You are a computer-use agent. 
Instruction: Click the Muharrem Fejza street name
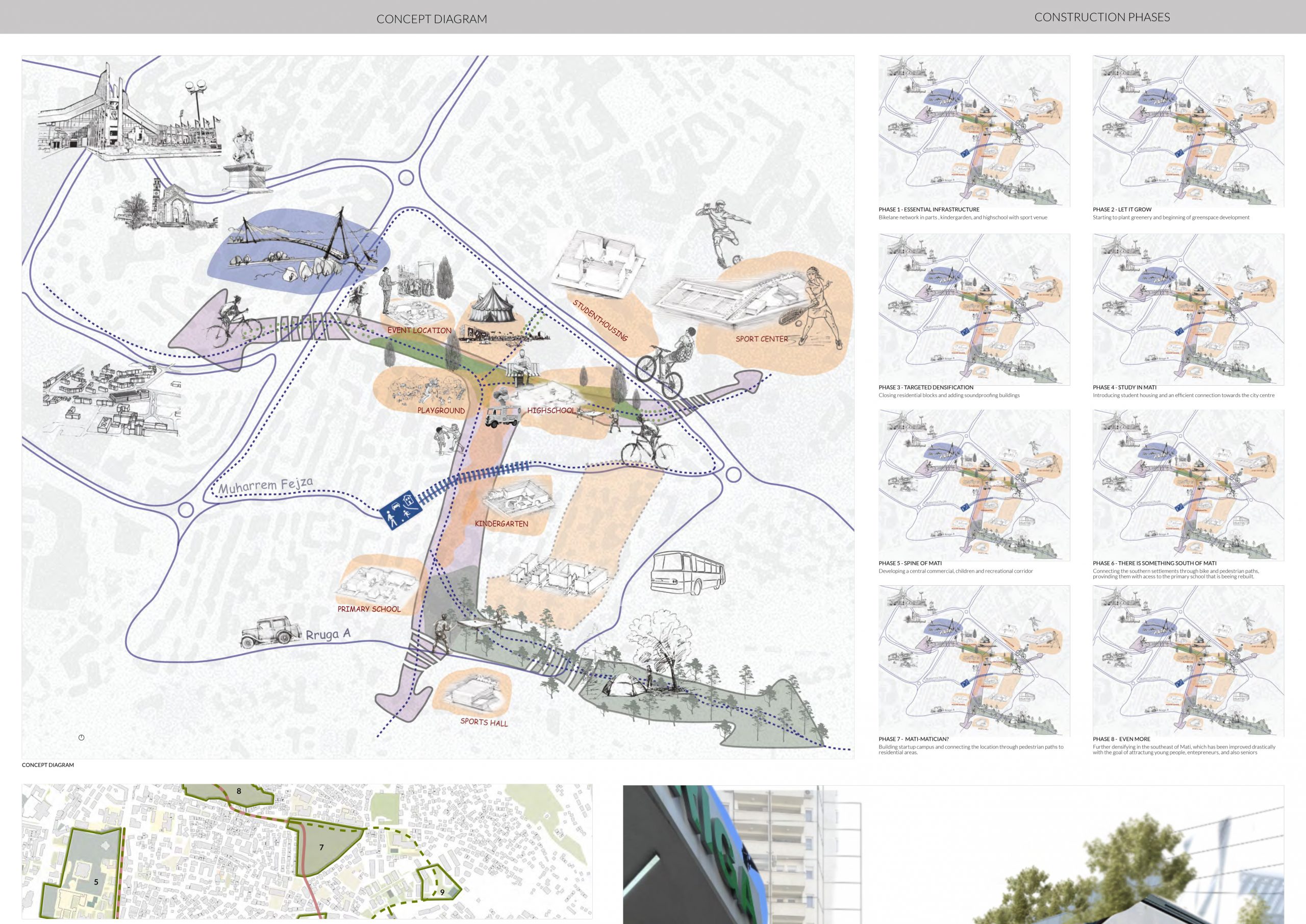click(266, 486)
